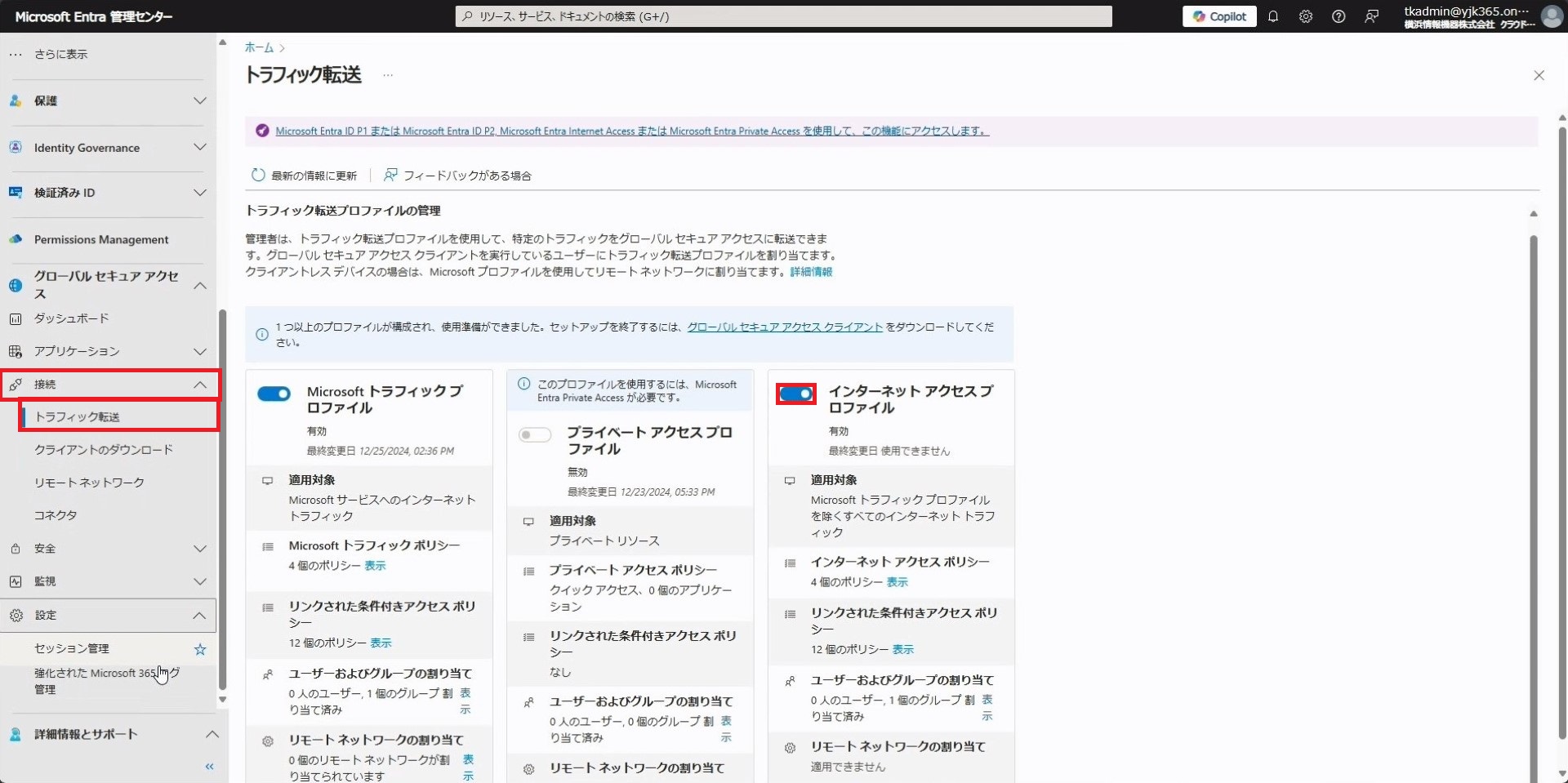Viewport: 1568px width, 783px height.
Task: Open the Copilot button
Action: coord(1219,16)
